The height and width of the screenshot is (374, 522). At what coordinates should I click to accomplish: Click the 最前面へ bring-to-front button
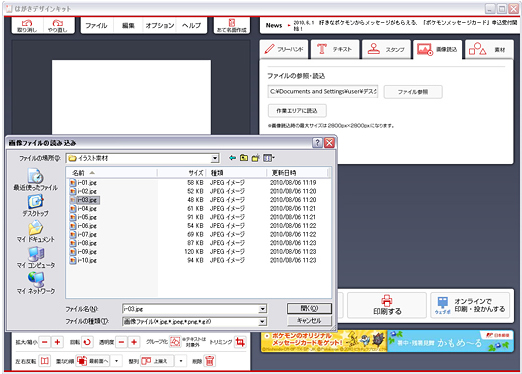coord(93,361)
